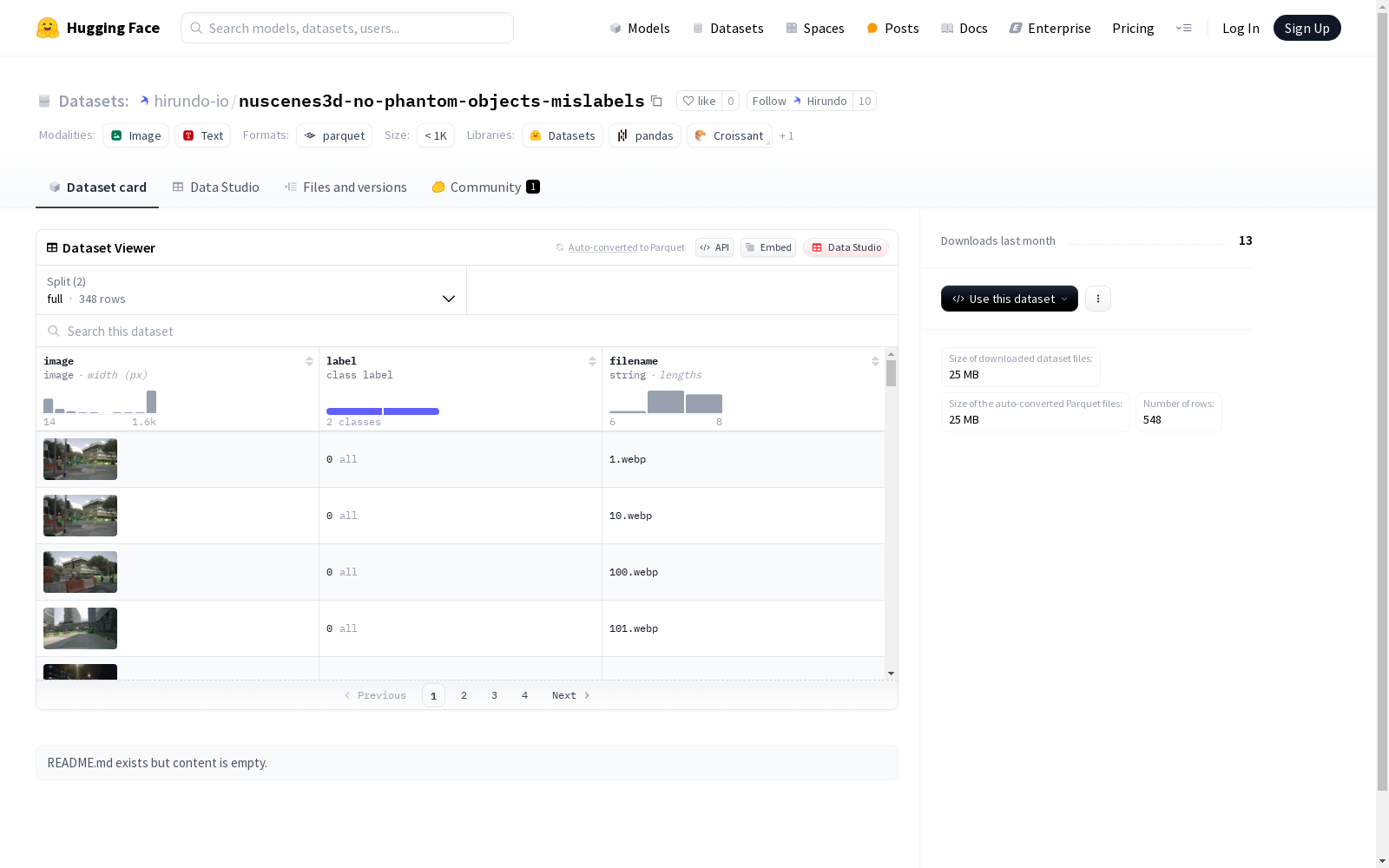Sort by label column arrows
The height and width of the screenshot is (868, 1389).
[592, 361]
